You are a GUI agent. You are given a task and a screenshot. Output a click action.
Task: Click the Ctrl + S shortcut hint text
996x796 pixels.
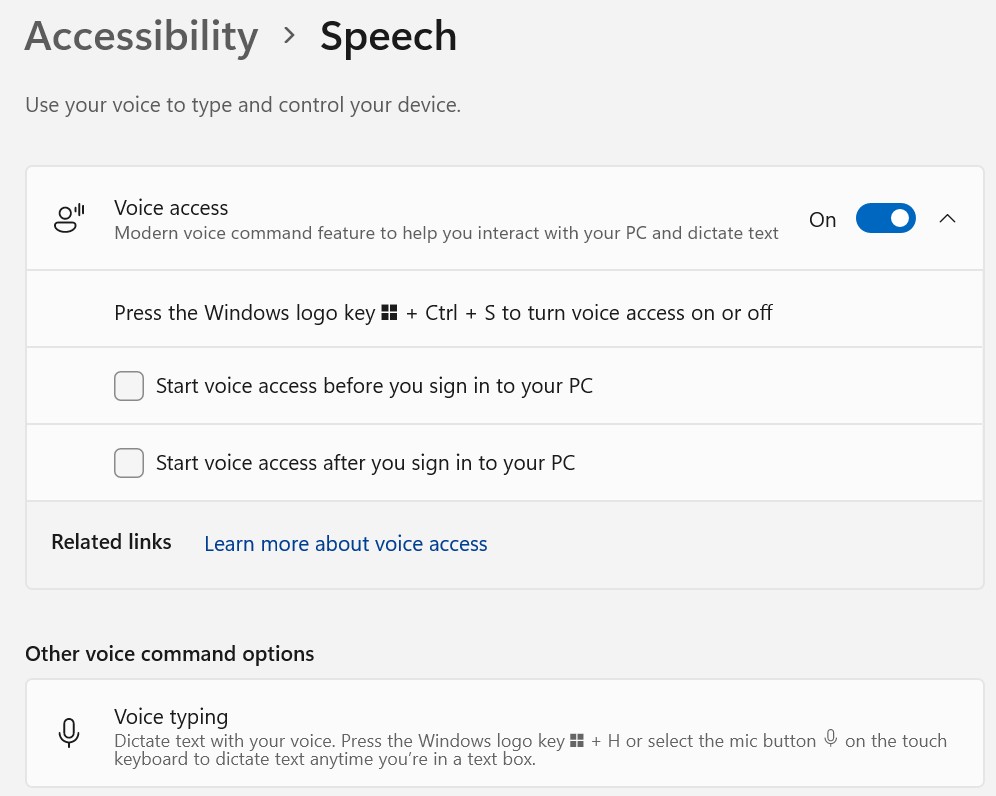443,313
